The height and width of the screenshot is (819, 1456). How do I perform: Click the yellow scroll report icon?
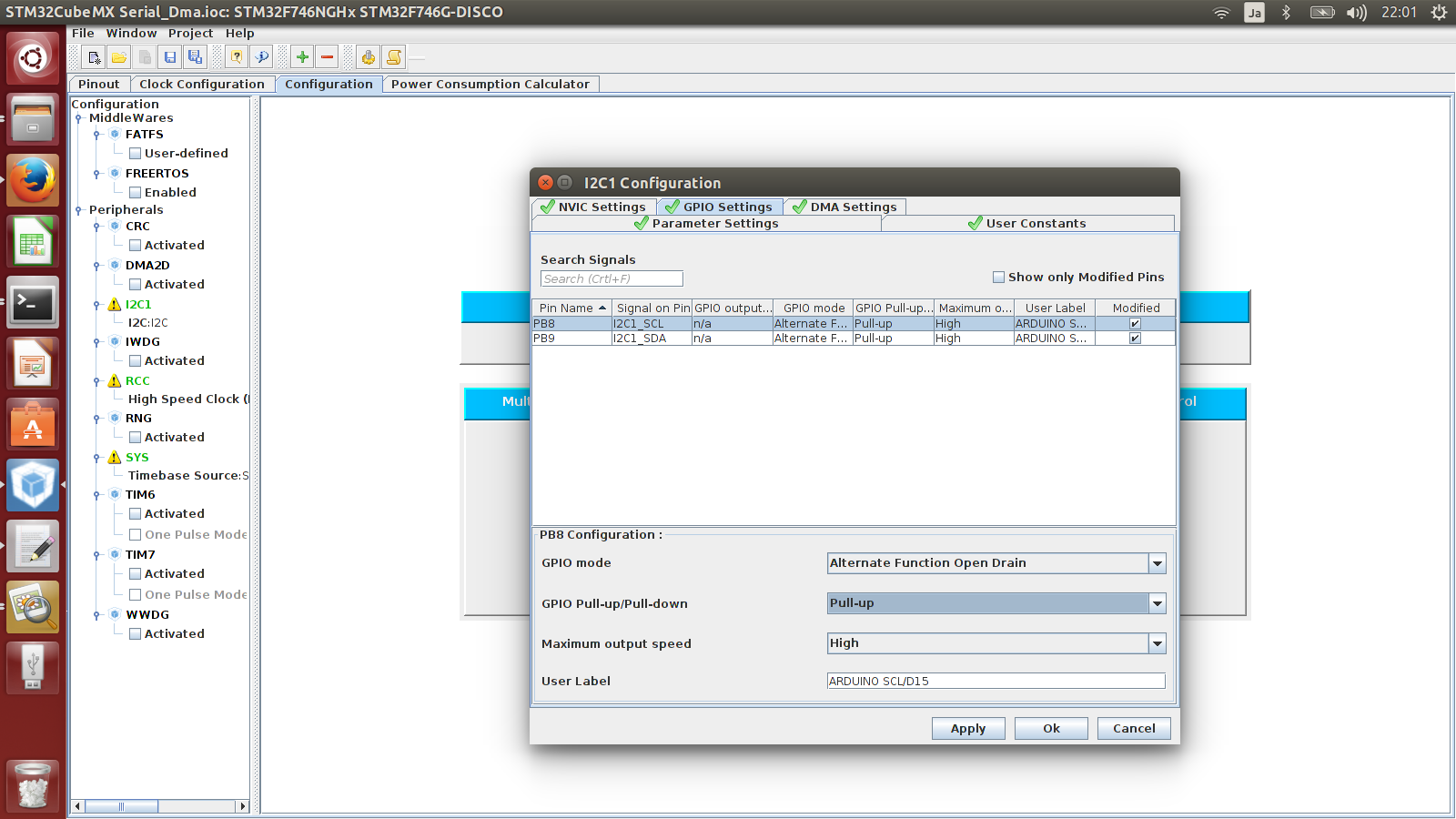point(393,57)
